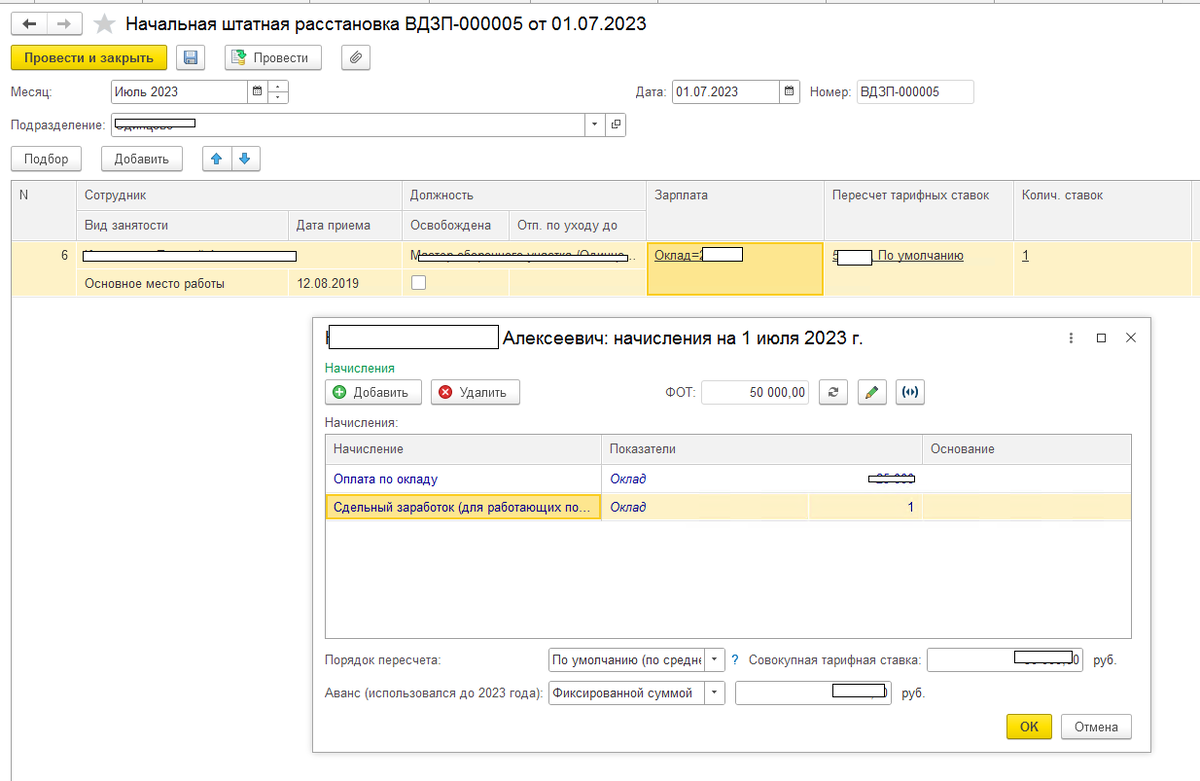Viewport: 1200px width, 781px height.
Task: Close the начисления dialog with X
Action: pyautogui.click(x=1131, y=338)
